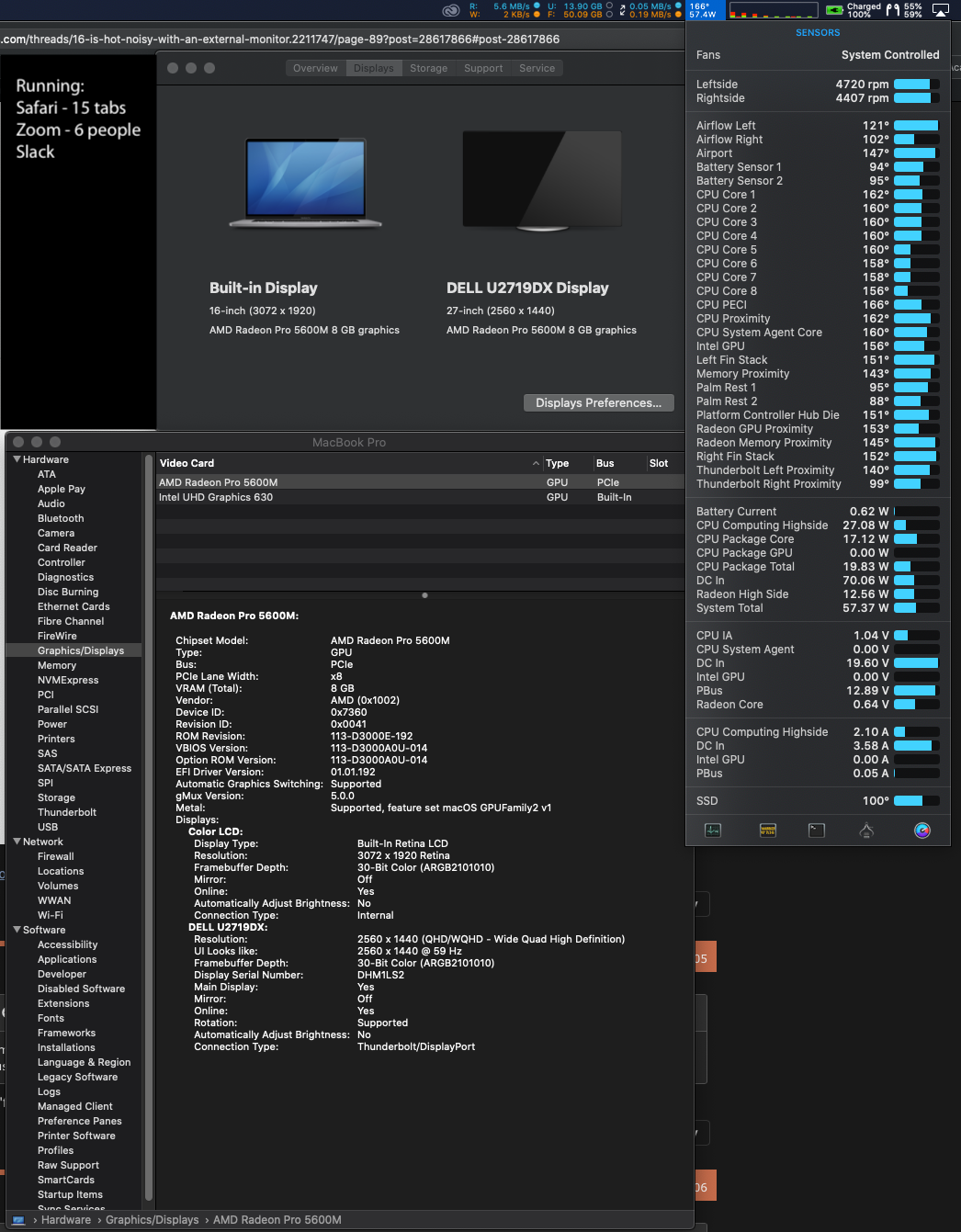This screenshot has height=1232, width=961.
Task: Open disk read/write speed menu bar item
Action: click(505, 10)
